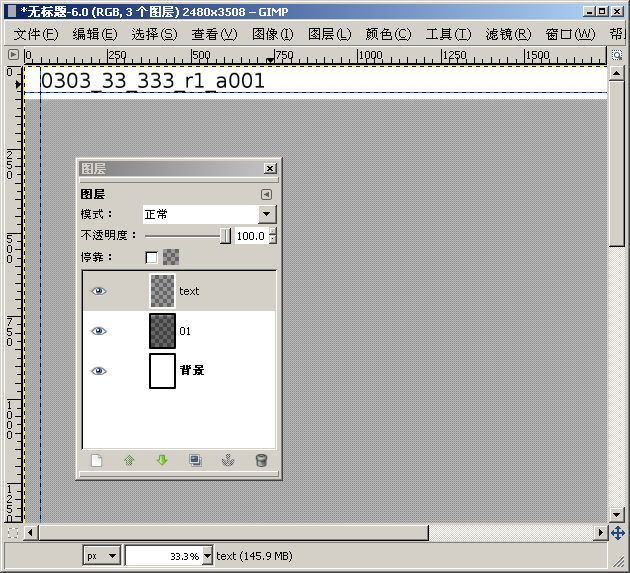Click the zoom field showing 33.3%
The width and height of the screenshot is (630, 573).
pos(164,556)
